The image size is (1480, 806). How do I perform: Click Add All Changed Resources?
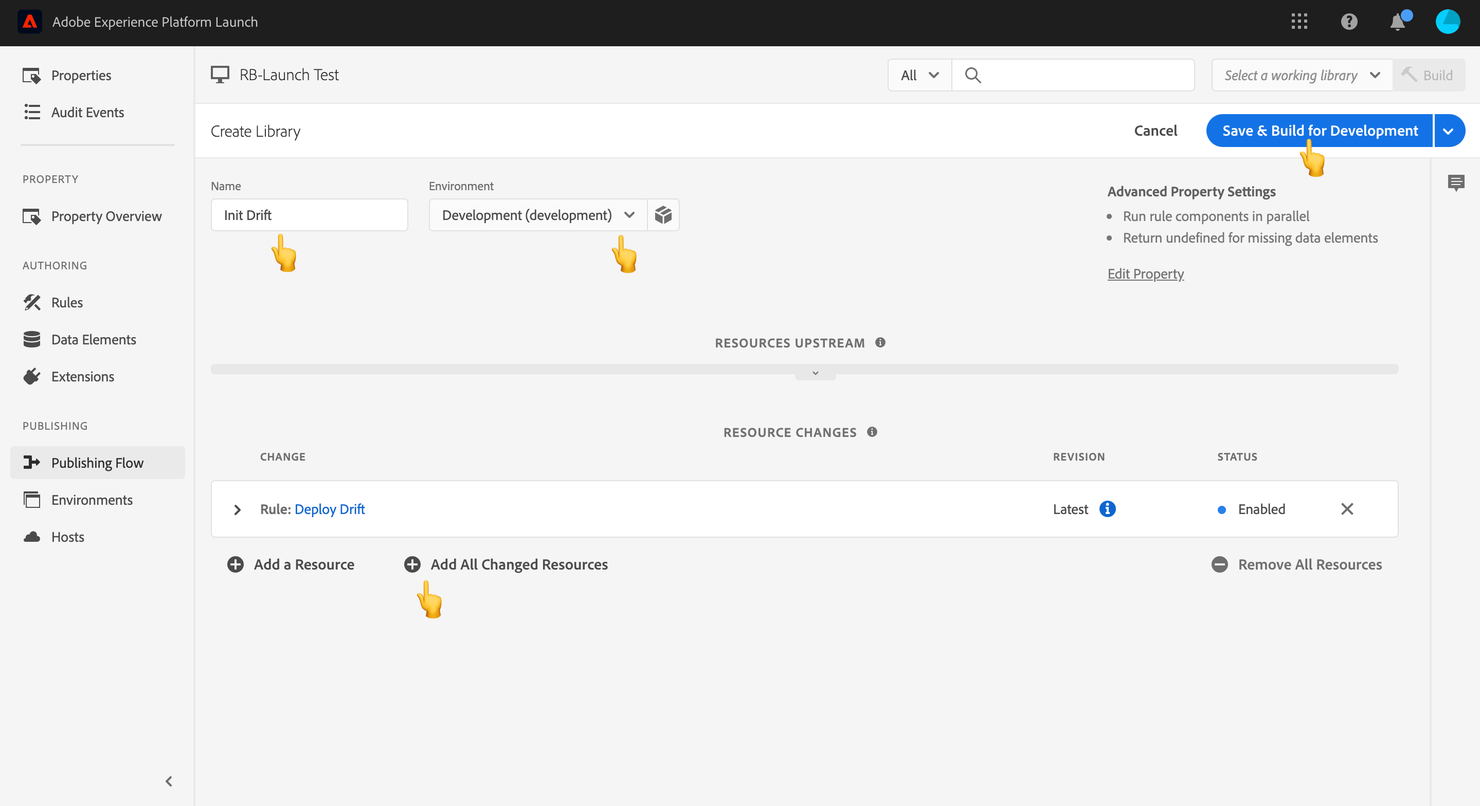[506, 564]
